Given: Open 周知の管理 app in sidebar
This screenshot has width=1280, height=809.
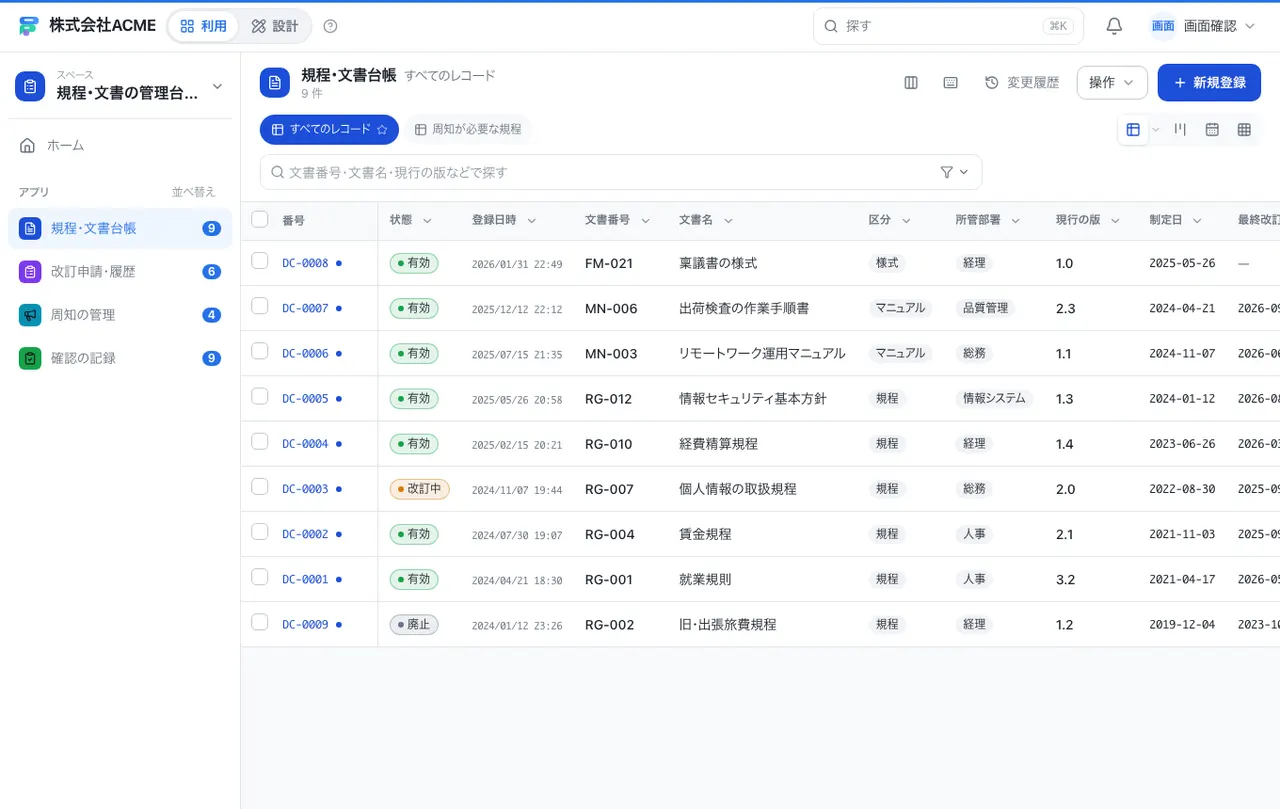Looking at the screenshot, I should pos(120,314).
